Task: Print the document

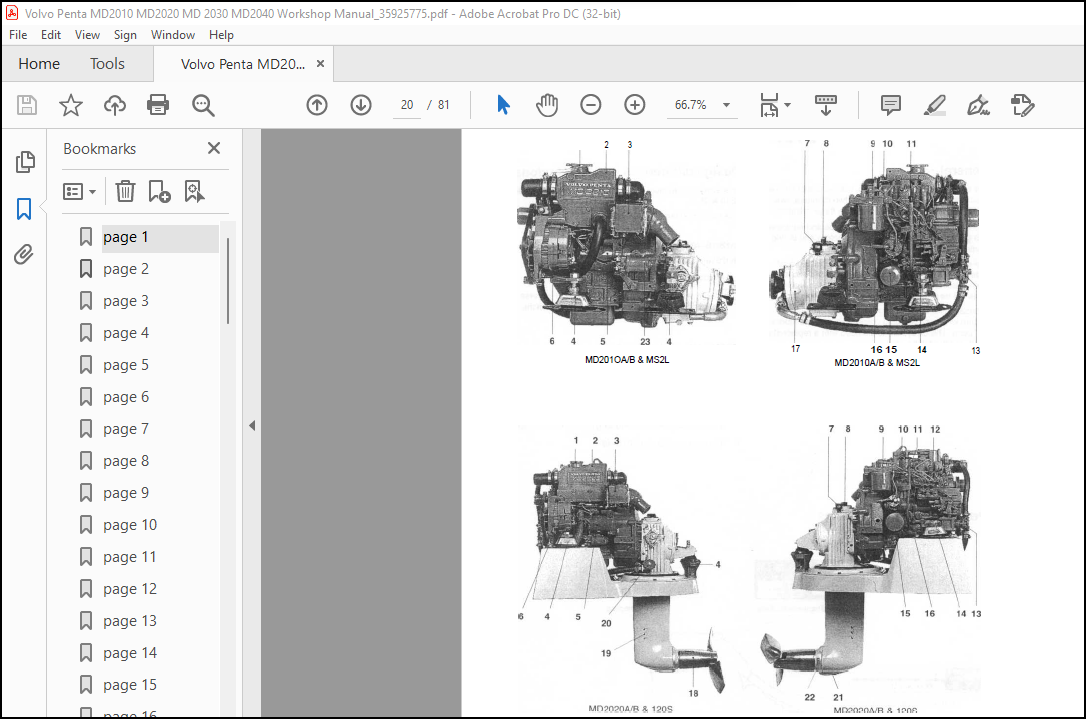Action: click(158, 105)
